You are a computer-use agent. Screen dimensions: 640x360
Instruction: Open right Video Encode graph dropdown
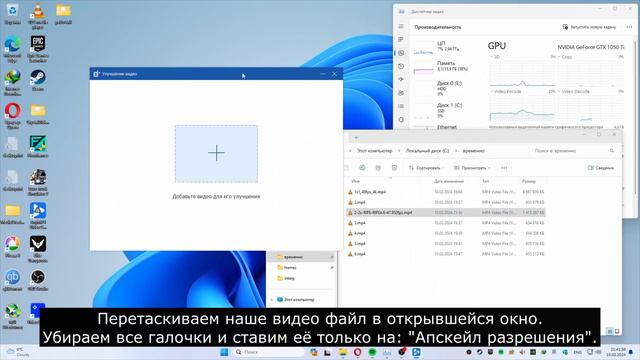(574, 91)
